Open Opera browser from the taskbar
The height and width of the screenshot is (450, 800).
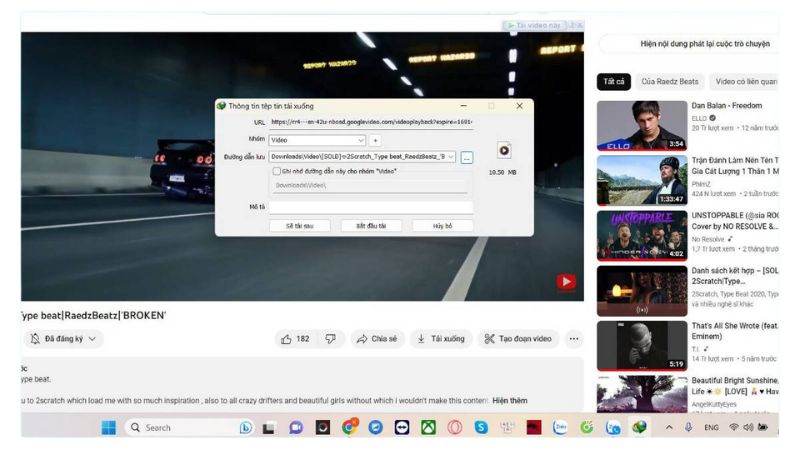click(x=455, y=428)
